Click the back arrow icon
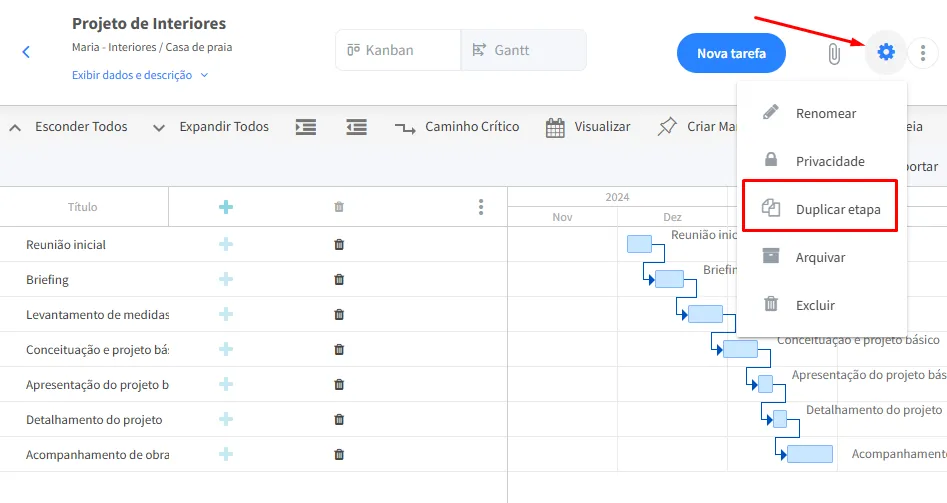947x503 pixels. (26, 52)
